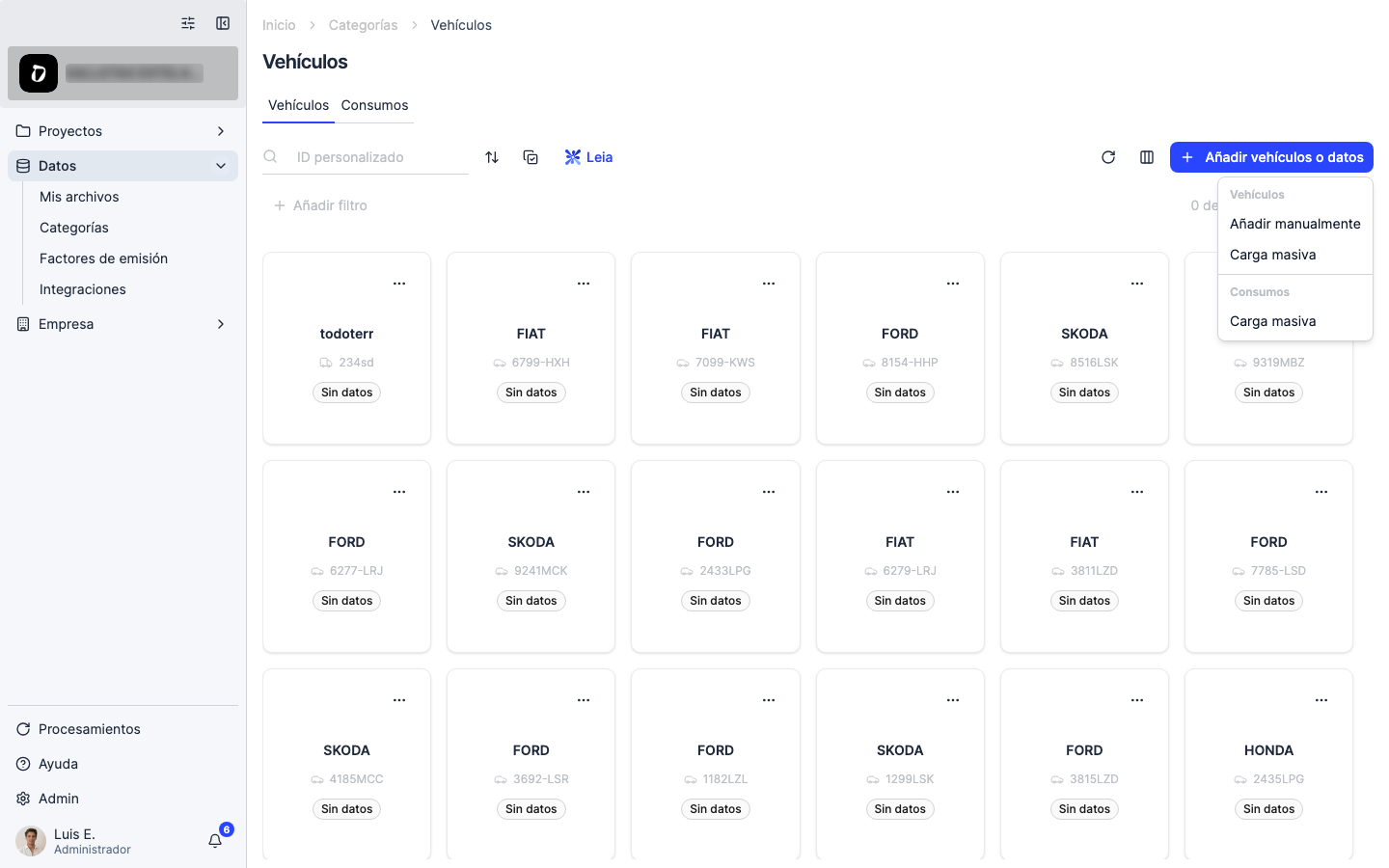
Task: Click Sin datos badge on FIAT 6799-HXH
Action: pyautogui.click(x=531, y=393)
